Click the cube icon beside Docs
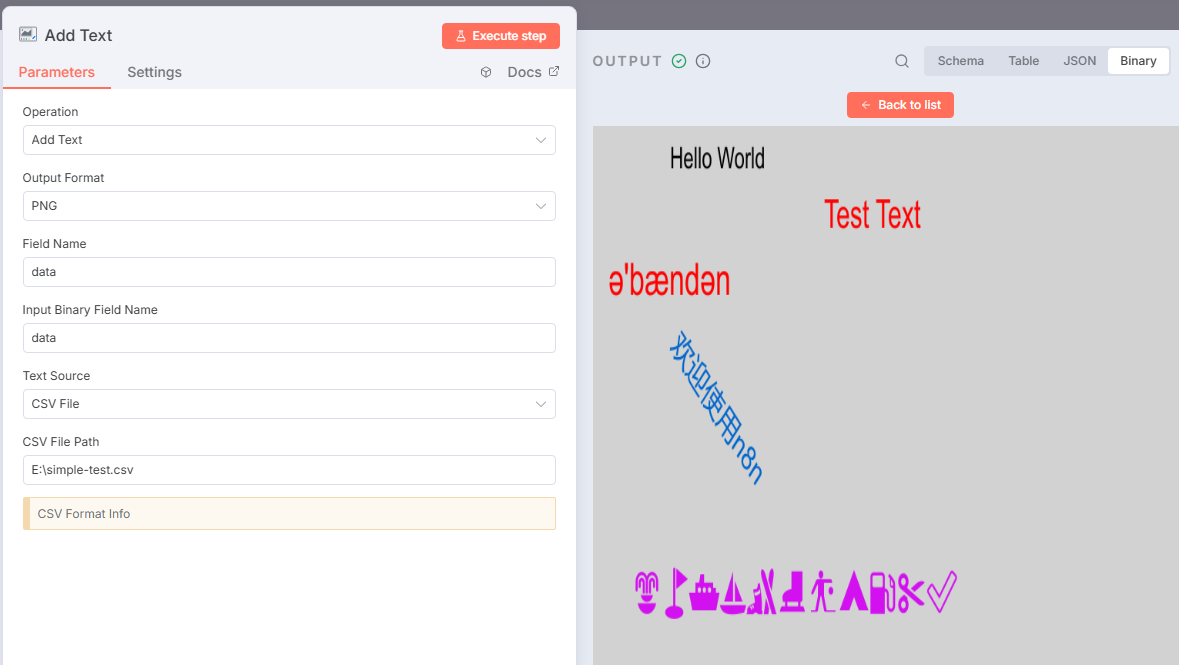 pos(486,72)
